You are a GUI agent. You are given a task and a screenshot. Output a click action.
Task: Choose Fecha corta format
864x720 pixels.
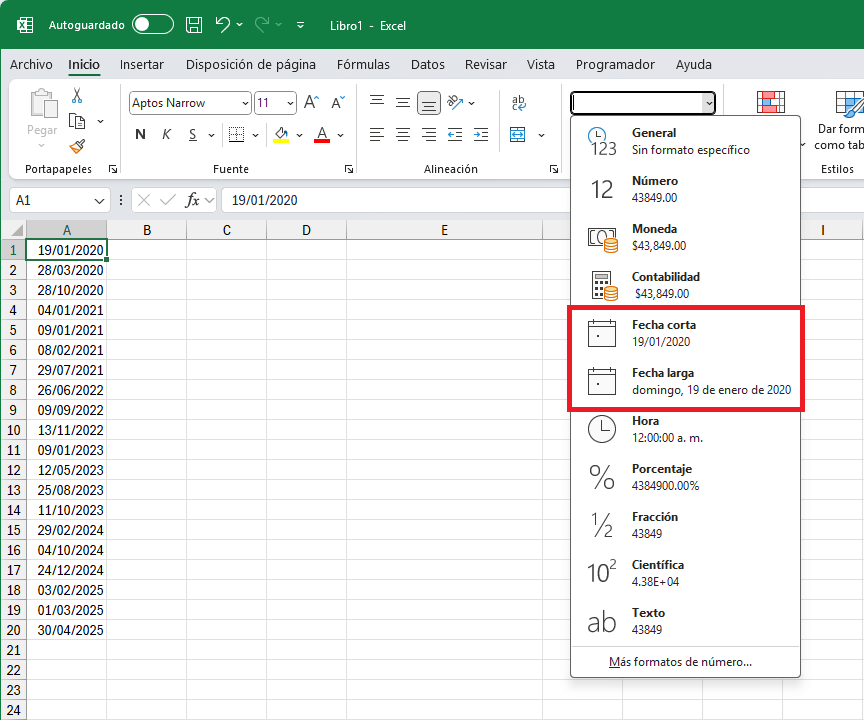[685, 333]
